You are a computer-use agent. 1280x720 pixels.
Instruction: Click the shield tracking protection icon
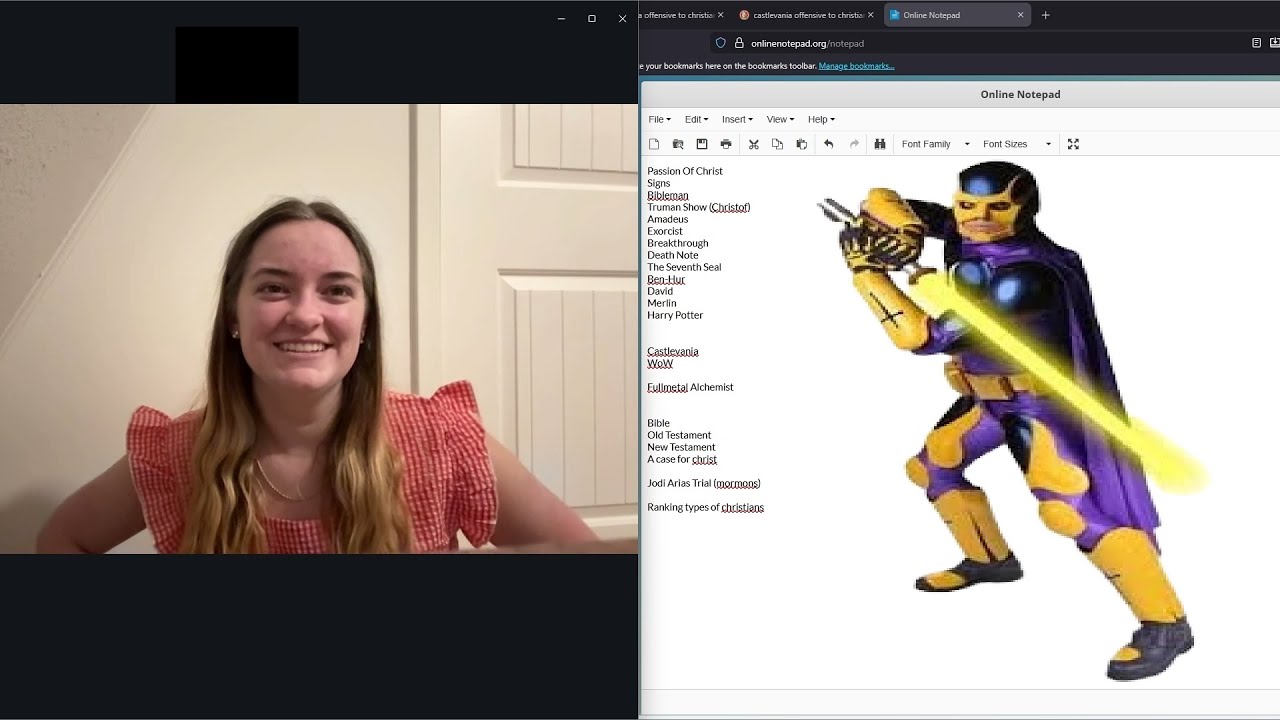[720, 43]
